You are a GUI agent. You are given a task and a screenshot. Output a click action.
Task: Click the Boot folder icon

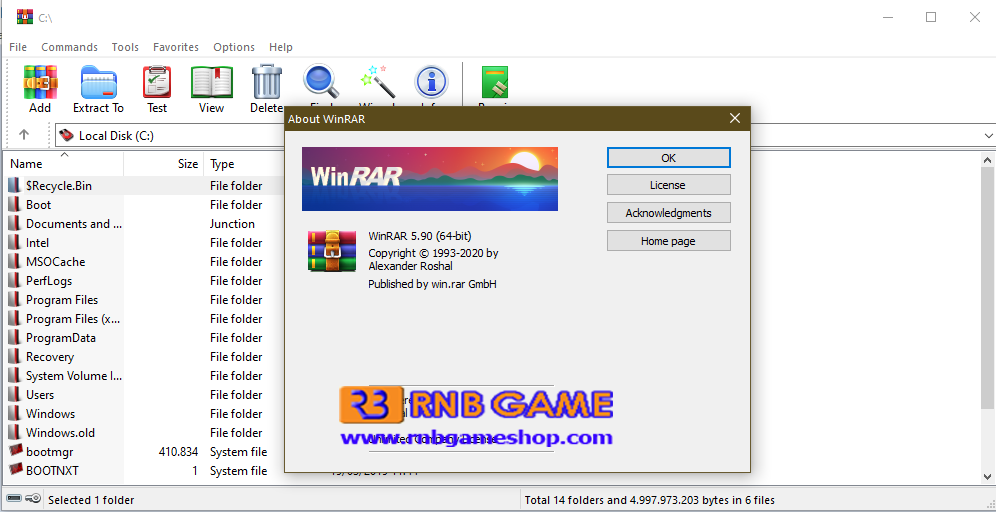click(15, 205)
